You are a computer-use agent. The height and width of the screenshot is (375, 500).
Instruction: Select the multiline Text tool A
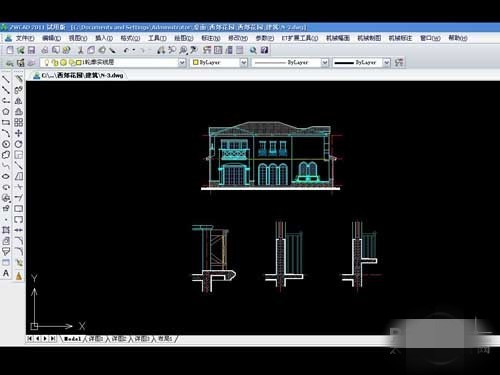(6, 273)
